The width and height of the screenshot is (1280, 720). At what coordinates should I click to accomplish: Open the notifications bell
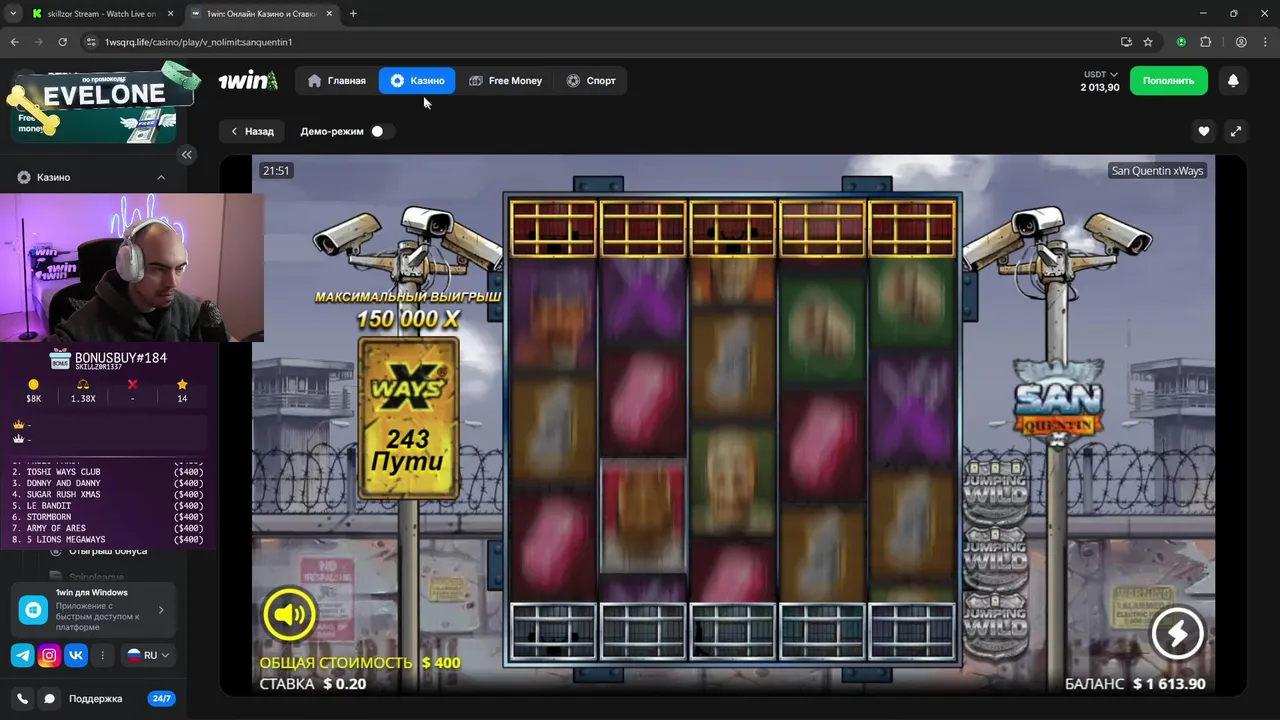click(x=1233, y=81)
